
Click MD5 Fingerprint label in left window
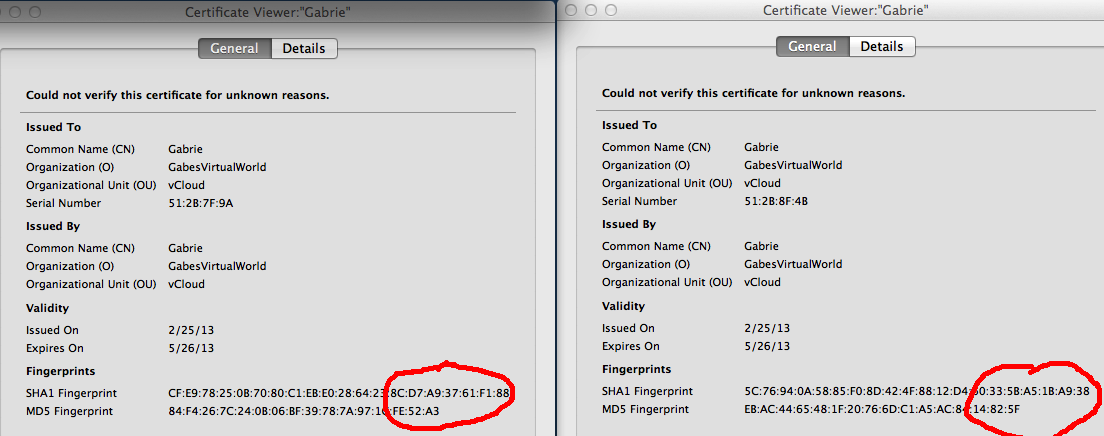[x=70, y=411]
